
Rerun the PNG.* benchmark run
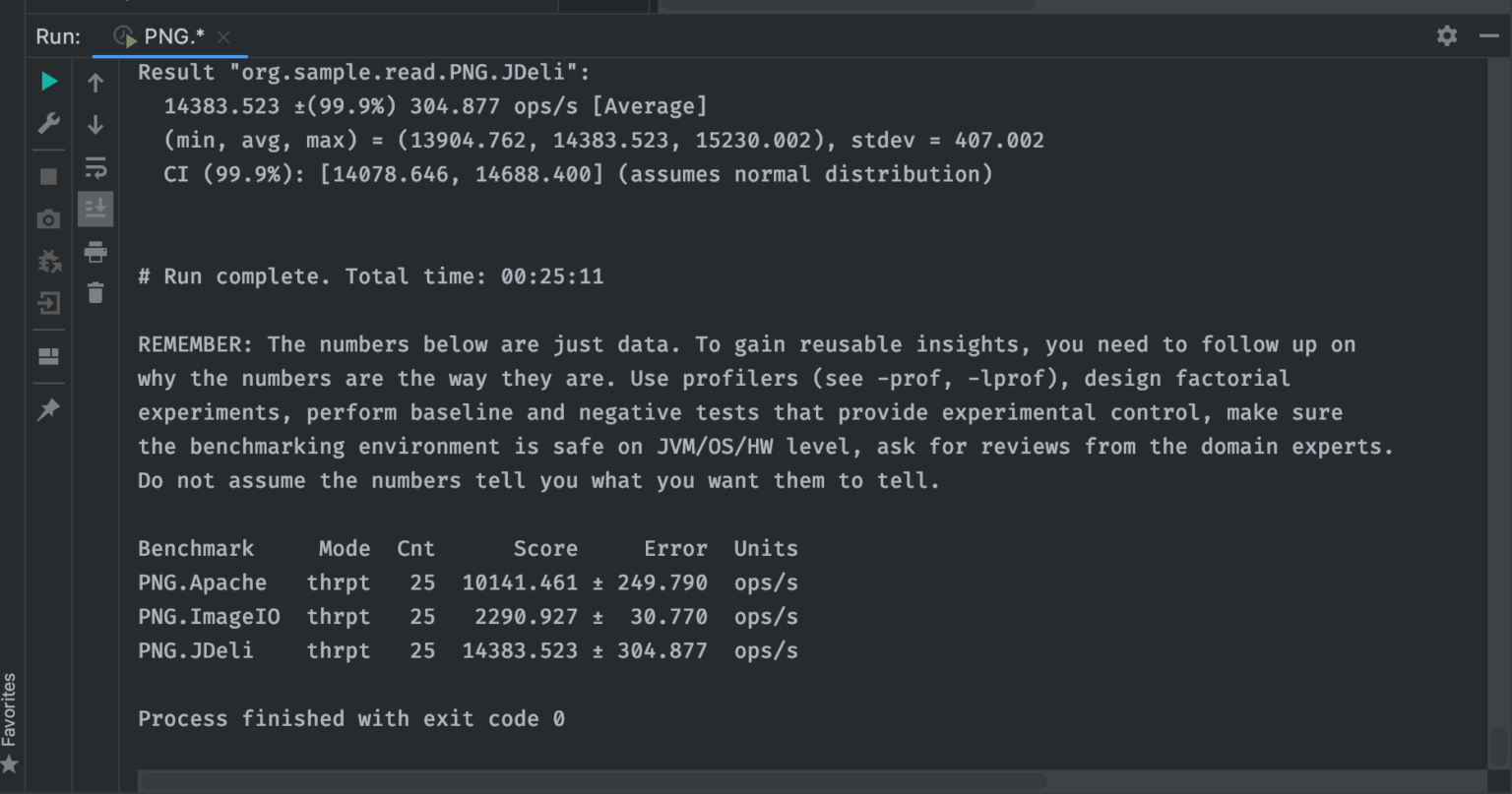pos(48,81)
